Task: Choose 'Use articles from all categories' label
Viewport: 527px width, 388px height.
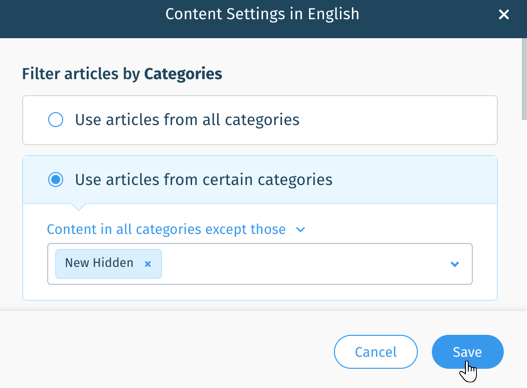Action: point(187,120)
